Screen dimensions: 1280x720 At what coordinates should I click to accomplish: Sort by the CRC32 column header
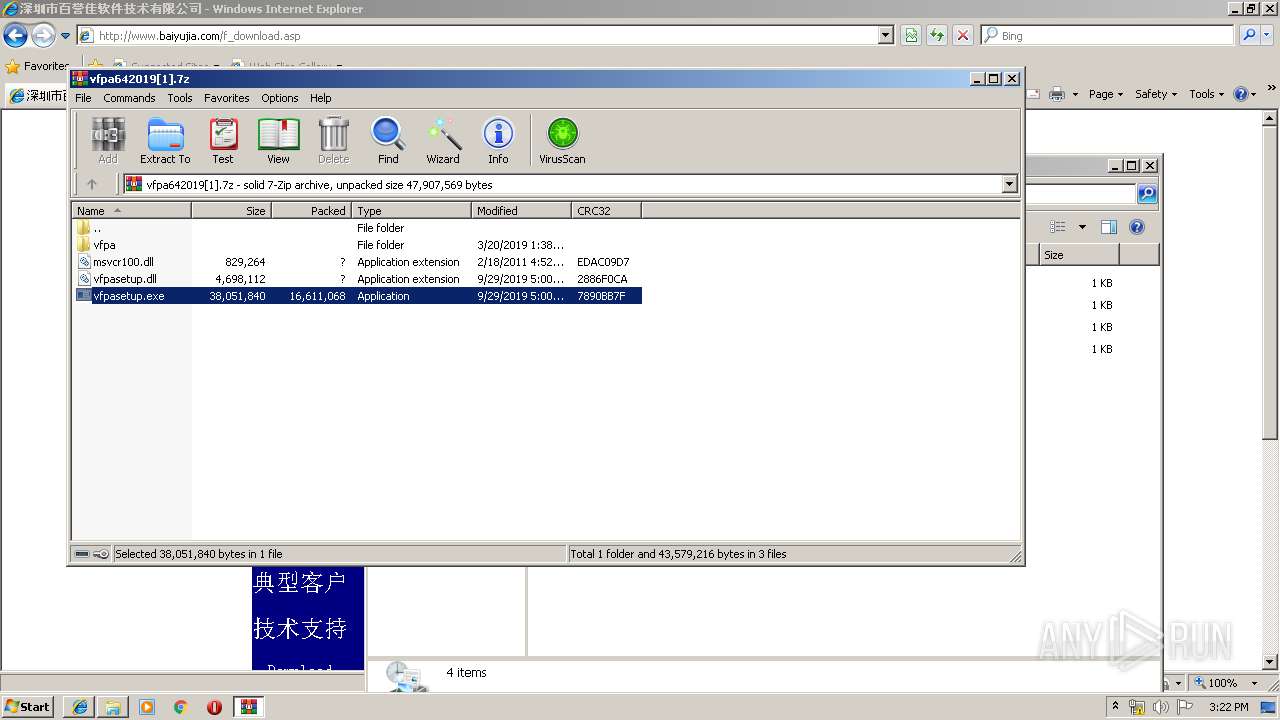click(x=606, y=211)
